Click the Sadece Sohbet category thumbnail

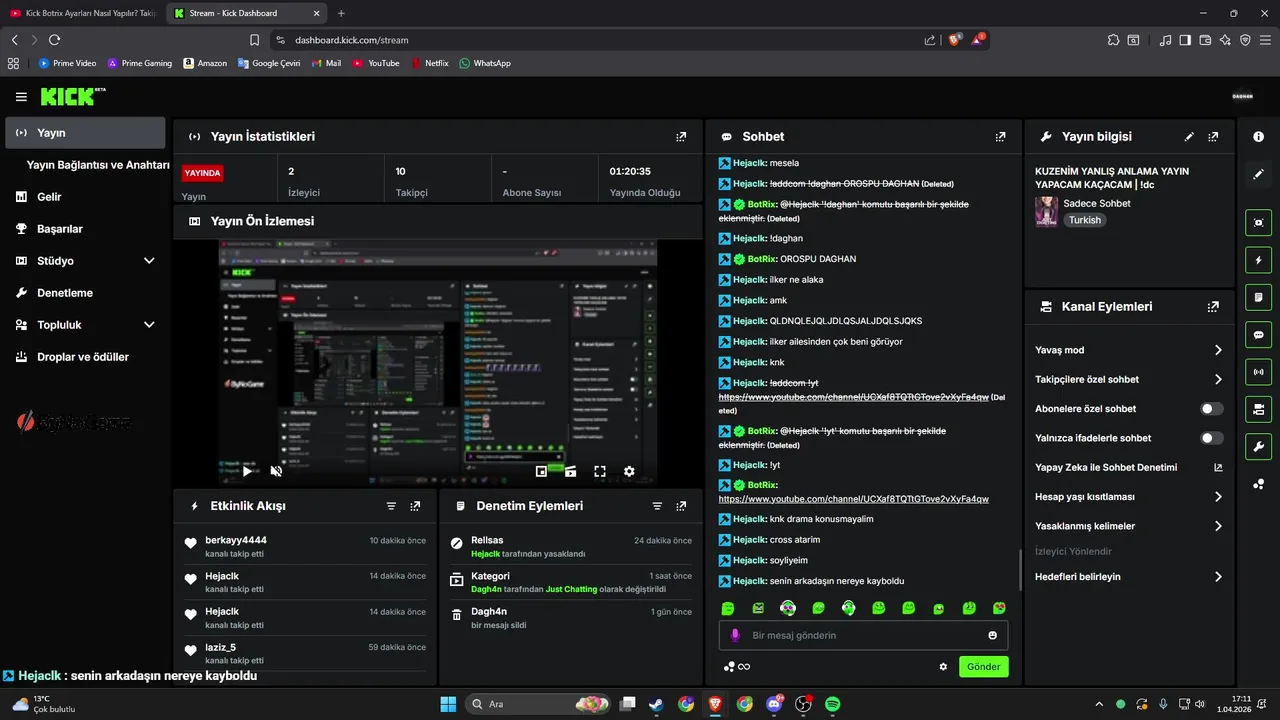tap(1046, 212)
